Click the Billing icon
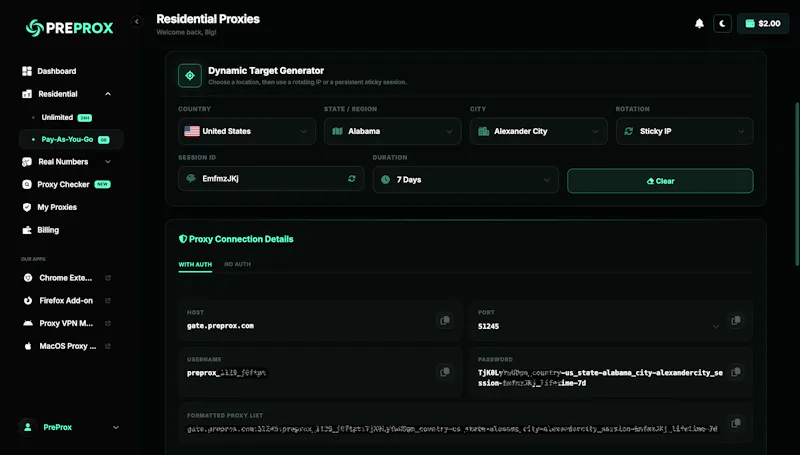 27,230
